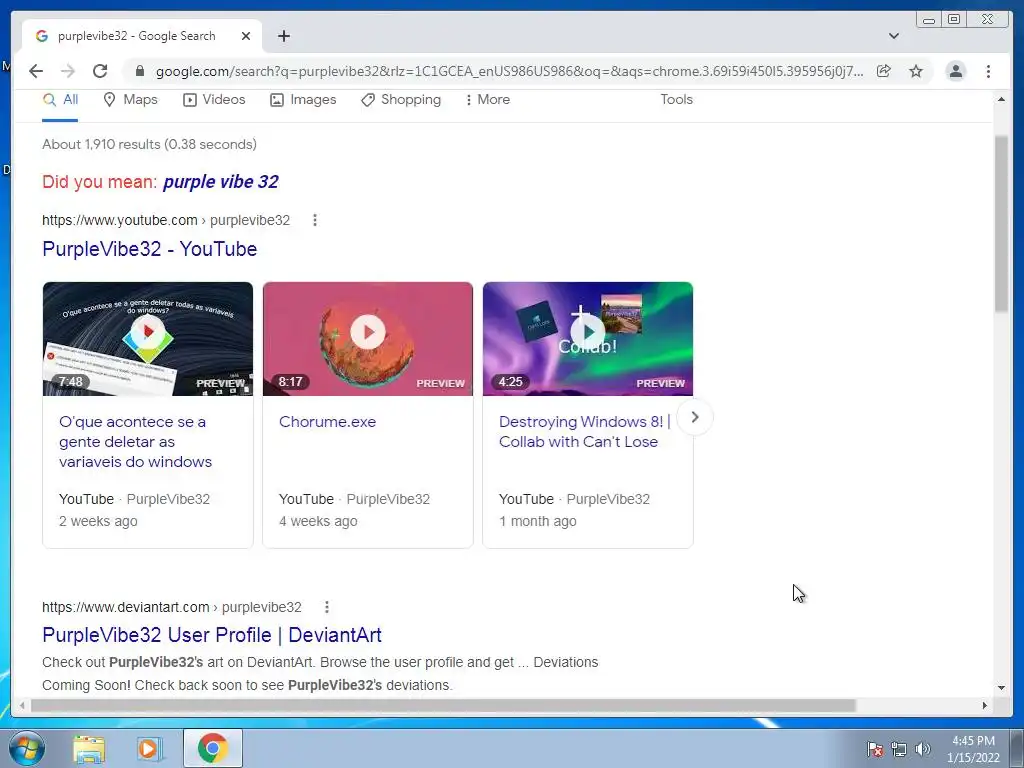The image size is (1024, 768).
Task: Switch to Images results
Action: [x=303, y=100]
